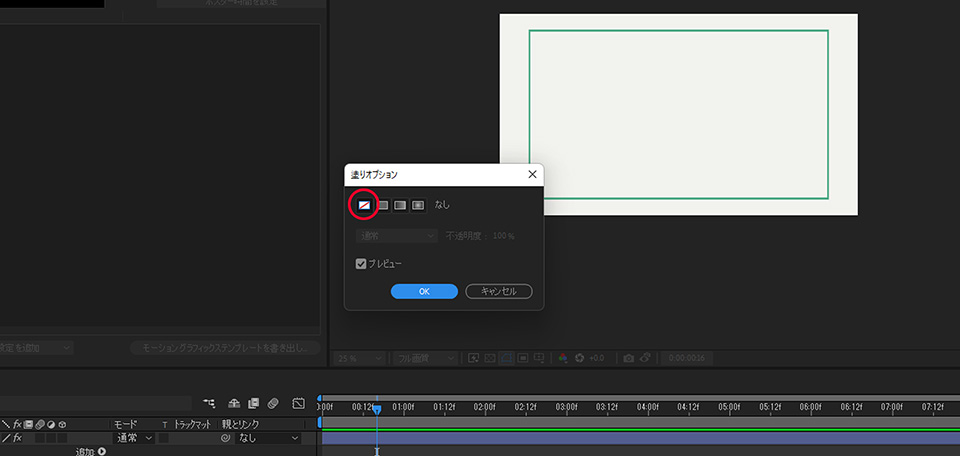Screen dimensions: 960x456
Task: Open the フル画質 resolution dropdown
Action: (x=426, y=358)
